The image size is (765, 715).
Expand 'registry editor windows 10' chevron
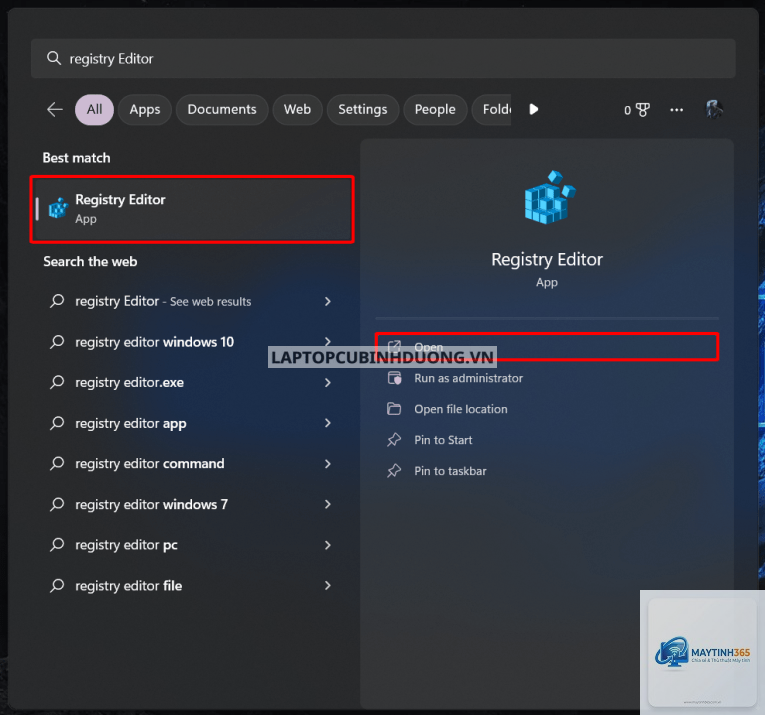(328, 341)
